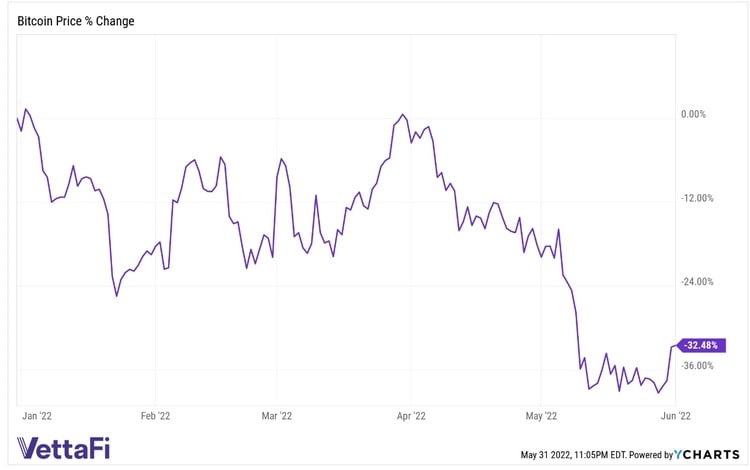This screenshot has height=470, width=750.
Task: Click the 'Powered by' text
Action: (x=650, y=455)
